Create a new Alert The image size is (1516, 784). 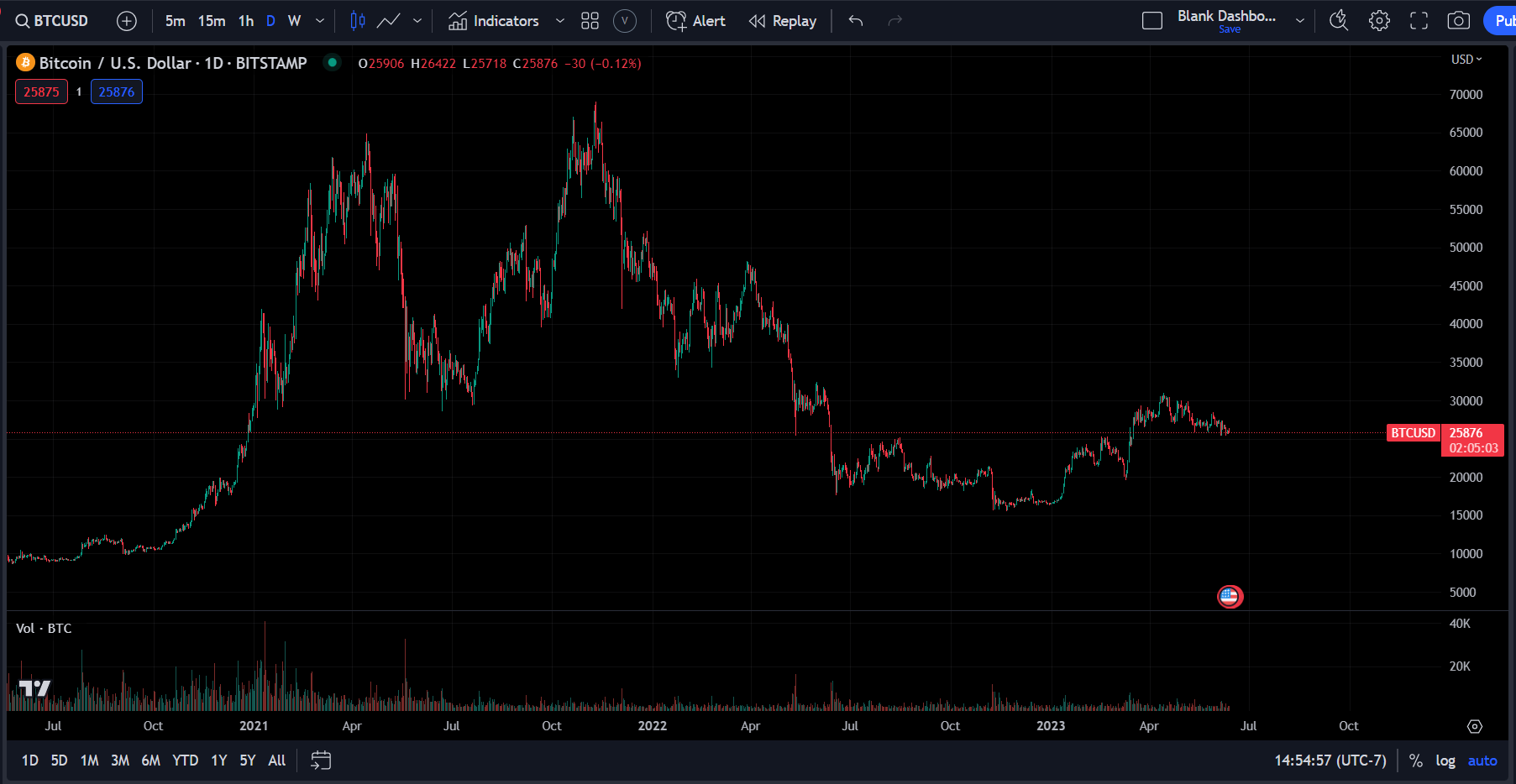click(x=696, y=21)
